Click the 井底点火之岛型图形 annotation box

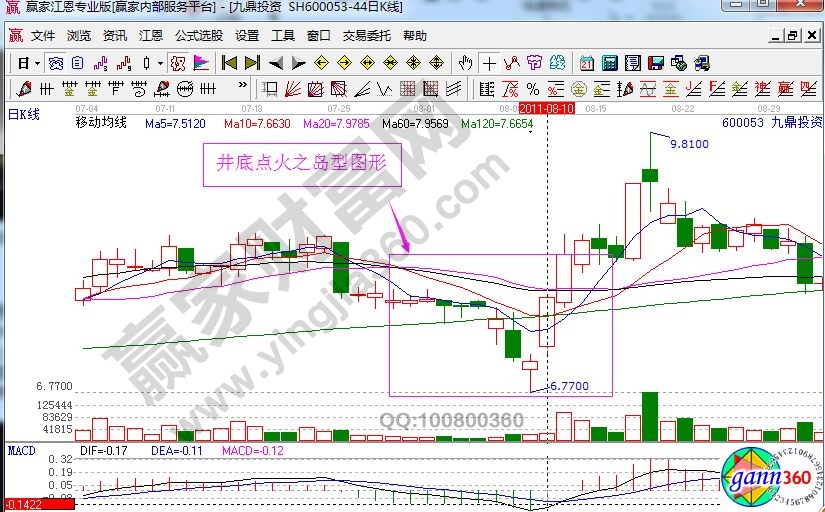(302, 162)
